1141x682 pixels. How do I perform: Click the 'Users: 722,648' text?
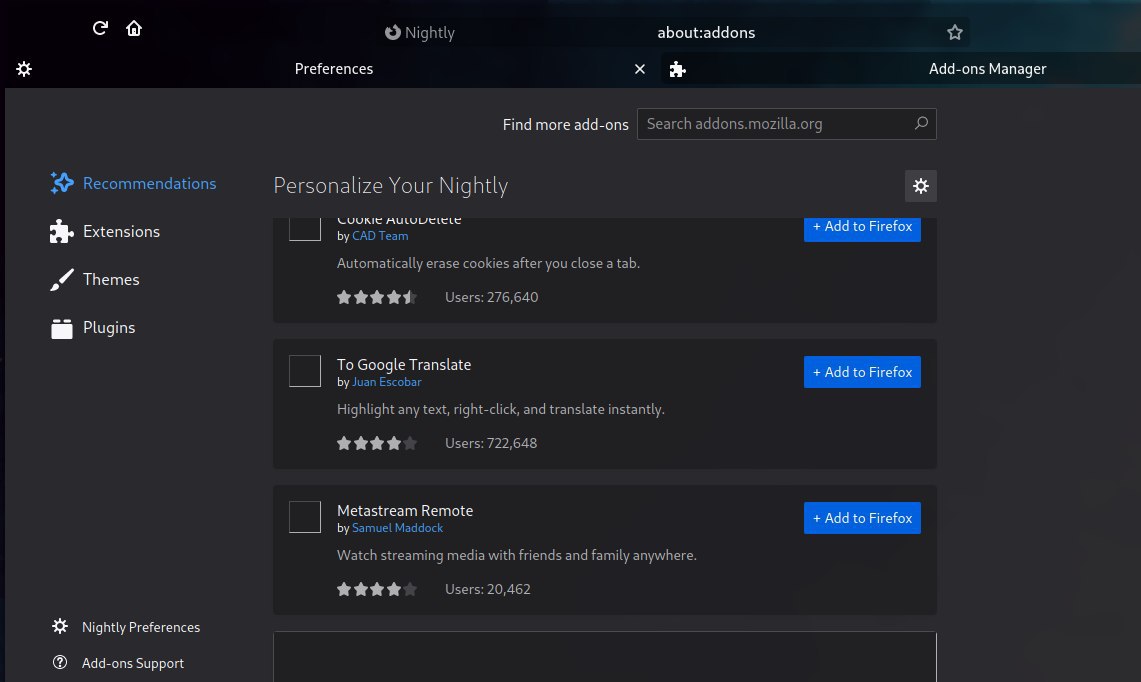tap(491, 443)
